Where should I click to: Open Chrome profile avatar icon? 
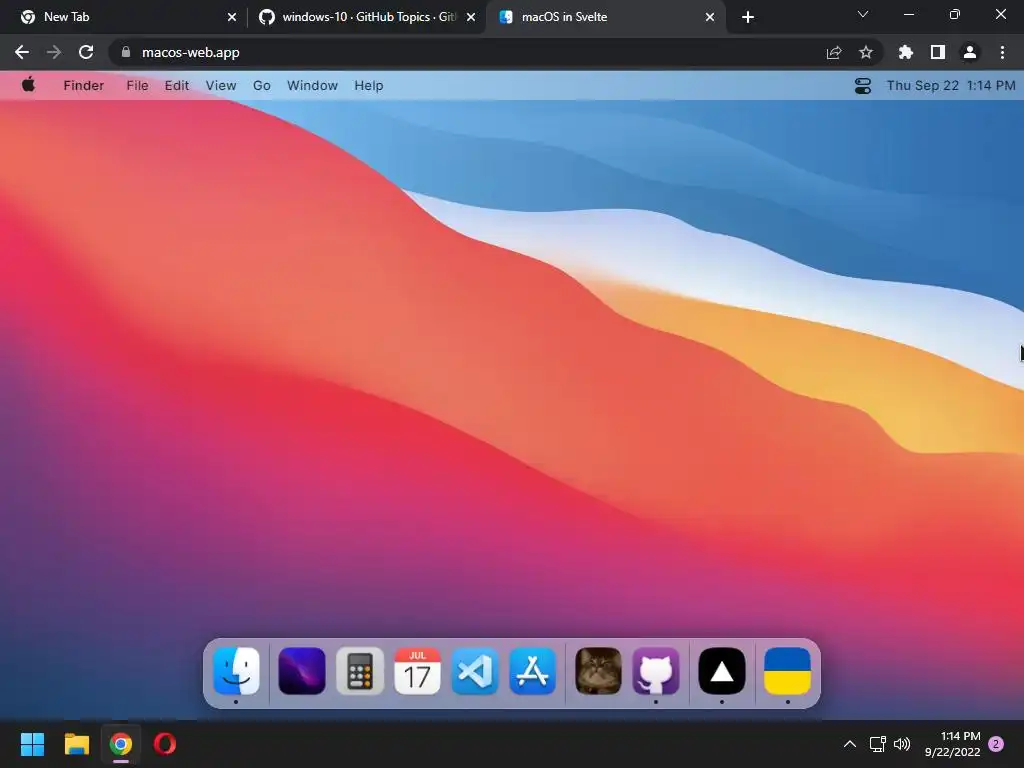coord(970,52)
